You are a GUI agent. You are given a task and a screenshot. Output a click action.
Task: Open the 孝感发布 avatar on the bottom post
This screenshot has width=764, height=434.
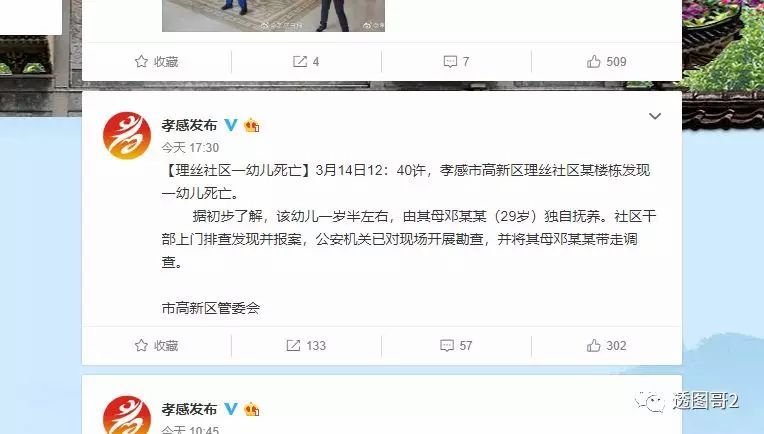click(127, 415)
